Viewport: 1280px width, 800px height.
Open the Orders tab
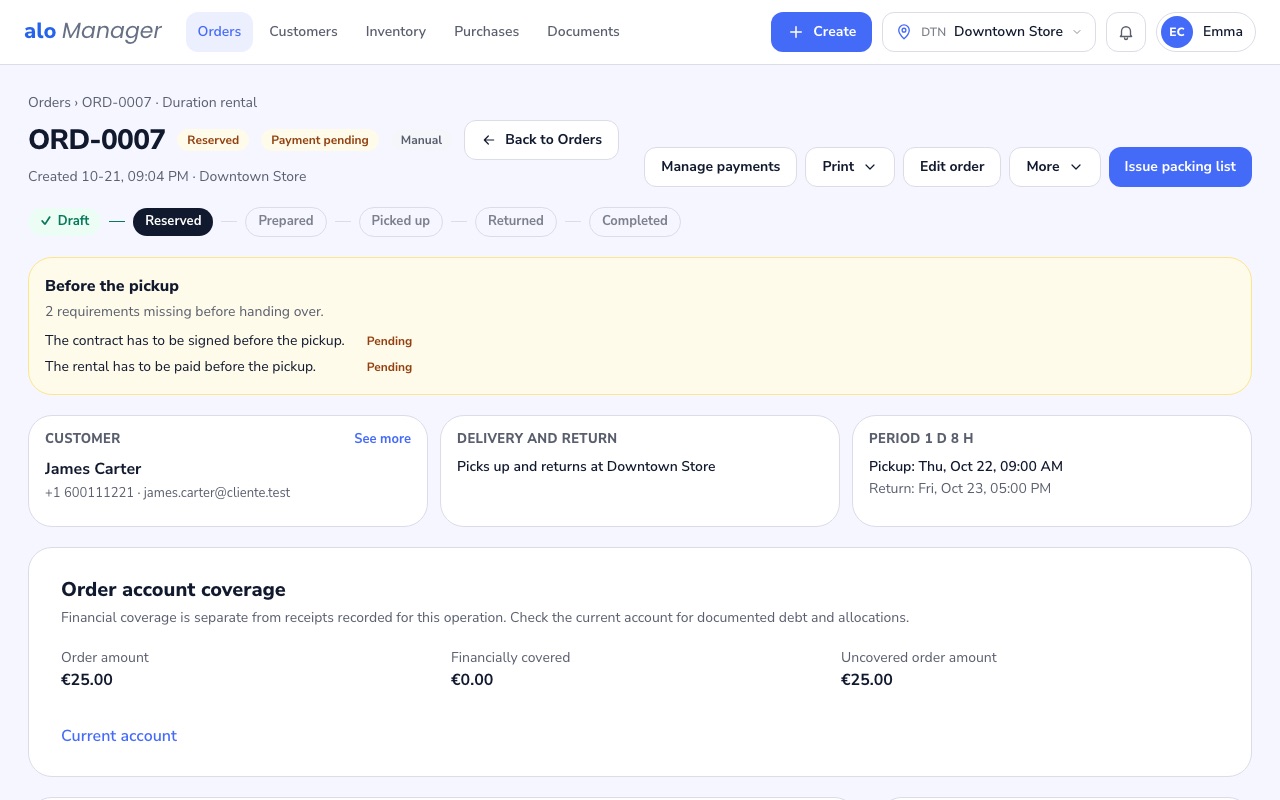[219, 32]
